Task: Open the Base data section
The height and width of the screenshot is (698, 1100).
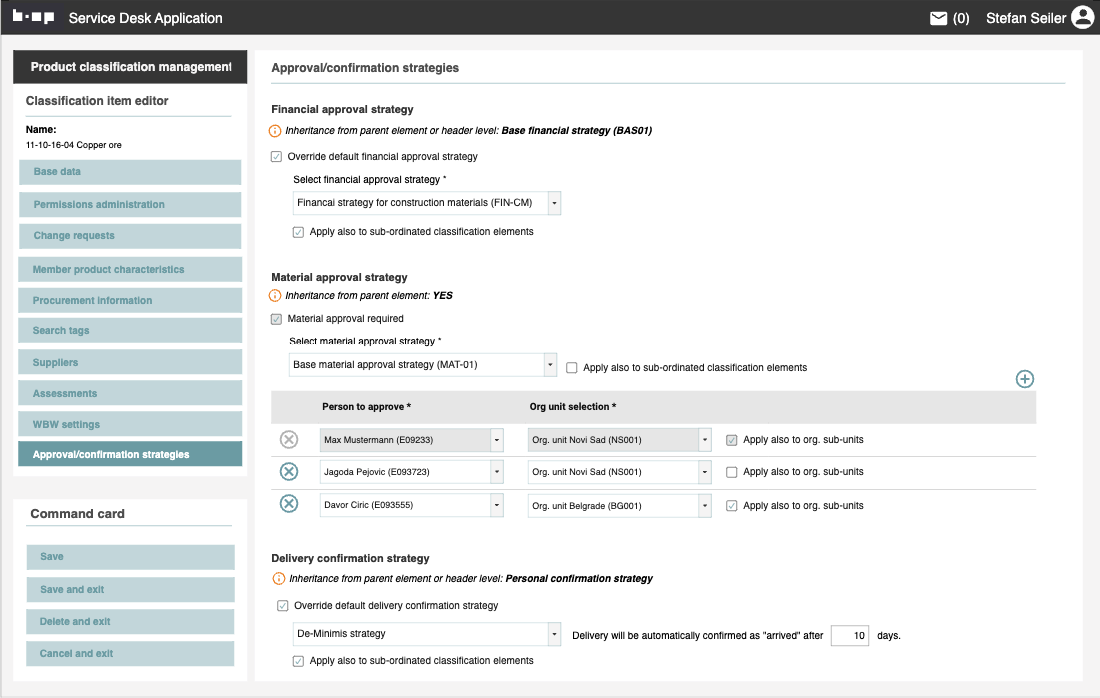Action: click(x=130, y=172)
